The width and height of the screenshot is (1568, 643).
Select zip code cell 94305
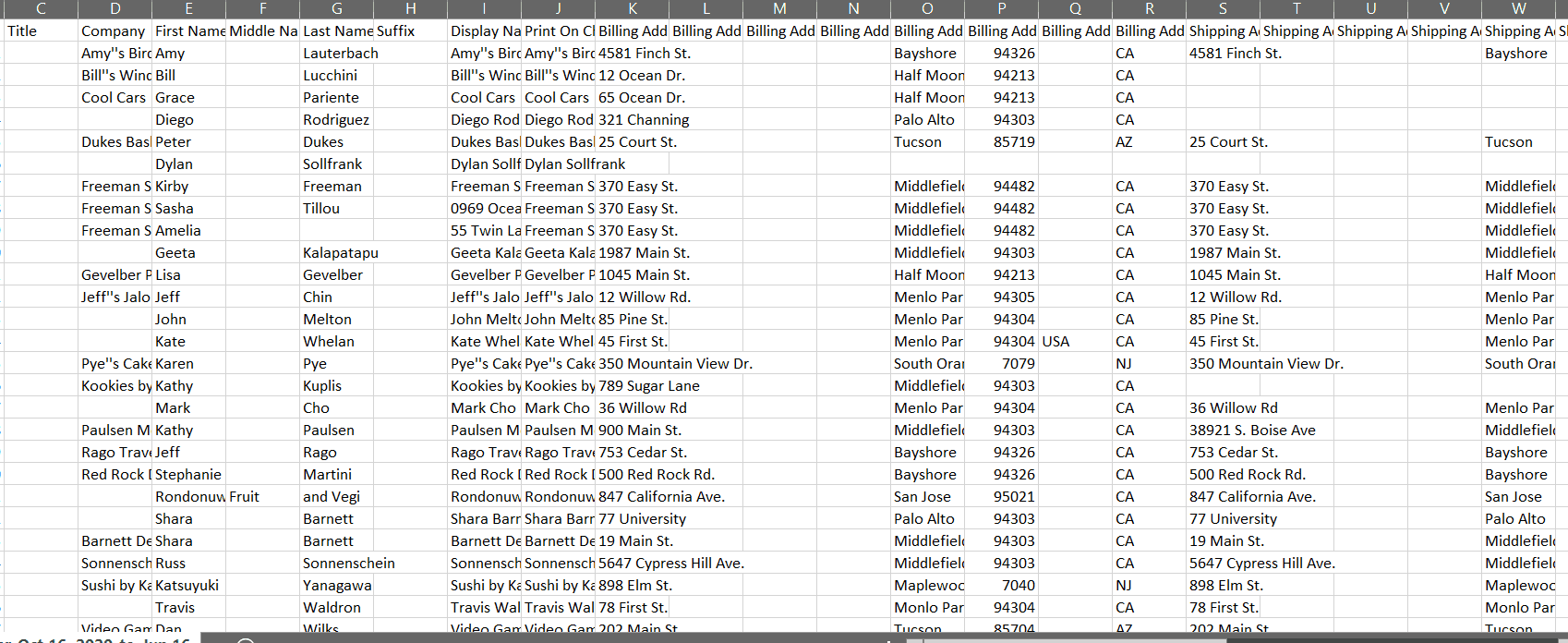1002,297
